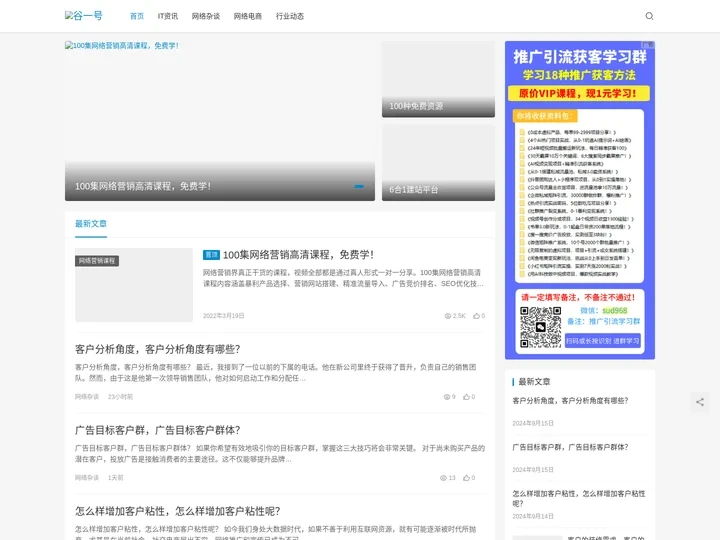The height and width of the screenshot is (540, 720).
Task: Open the 网络电商 menu item
Action: [248, 16]
